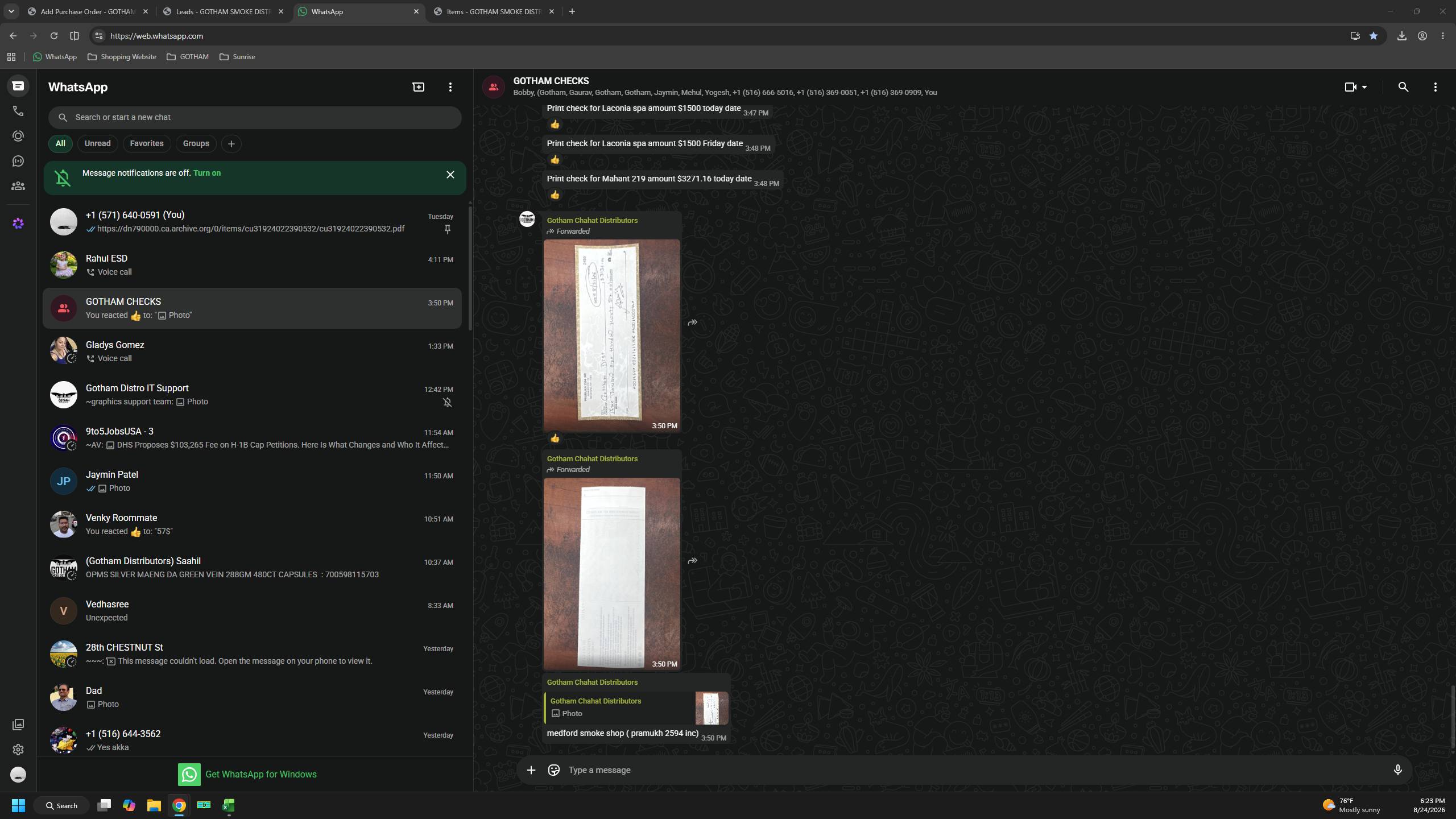This screenshot has height=819, width=1456.
Task: Open the Calls icon in WhatsApp sidebar
Action: pos(18,111)
